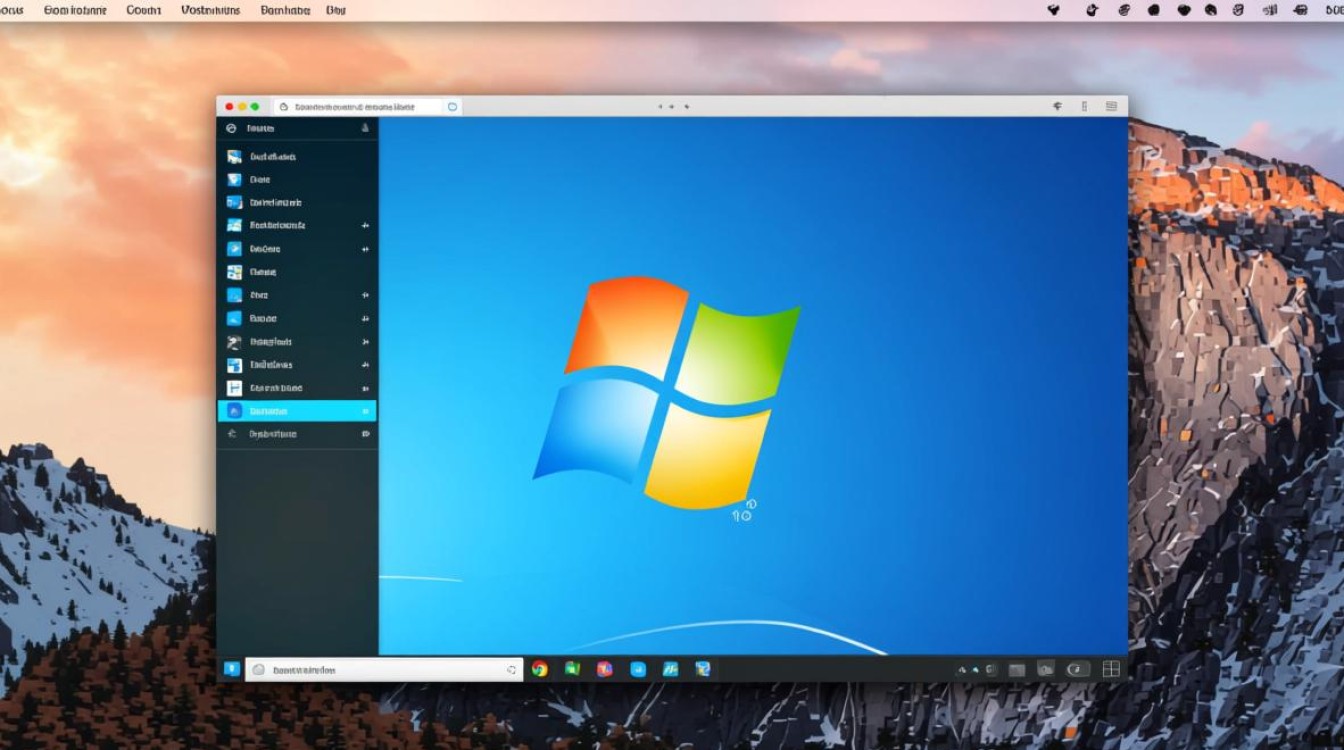Open Google Chrome from the VM taskbar

tap(540, 669)
